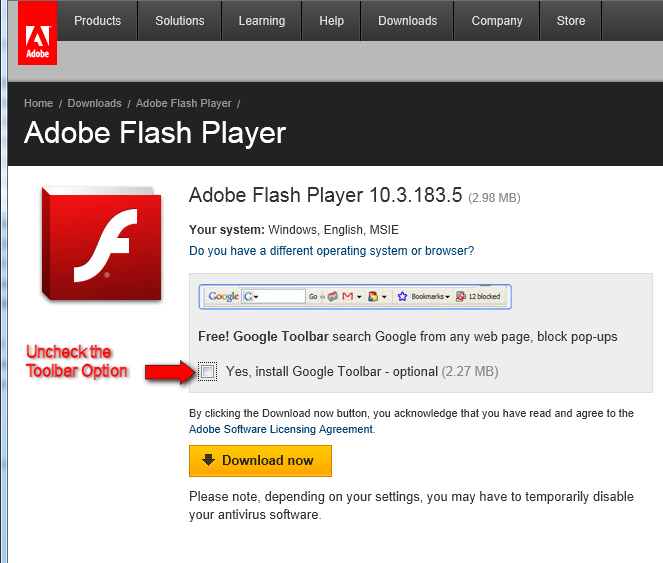Viewport: 663px width, 563px height.
Task: Click the download arrow icon on yellow button
Action: [208, 461]
